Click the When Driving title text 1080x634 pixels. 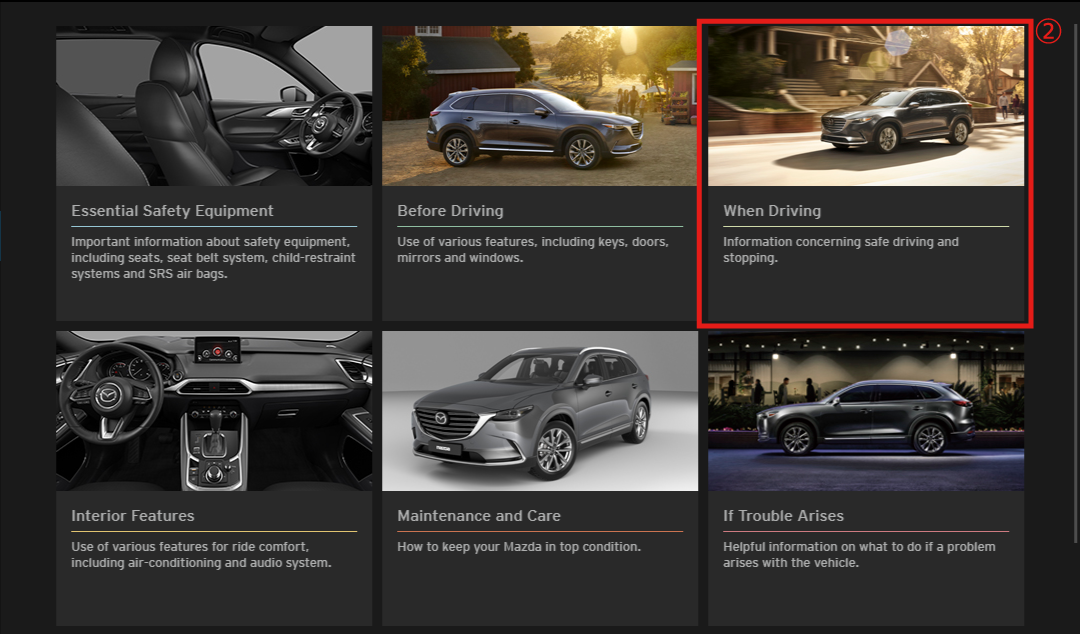point(772,211)
